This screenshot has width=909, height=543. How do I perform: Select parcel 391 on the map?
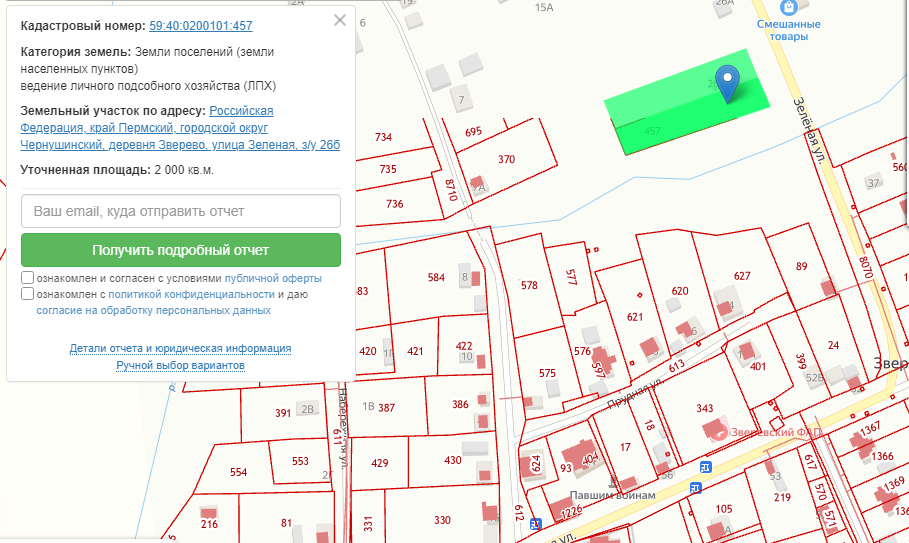click(x=283, y=413)
